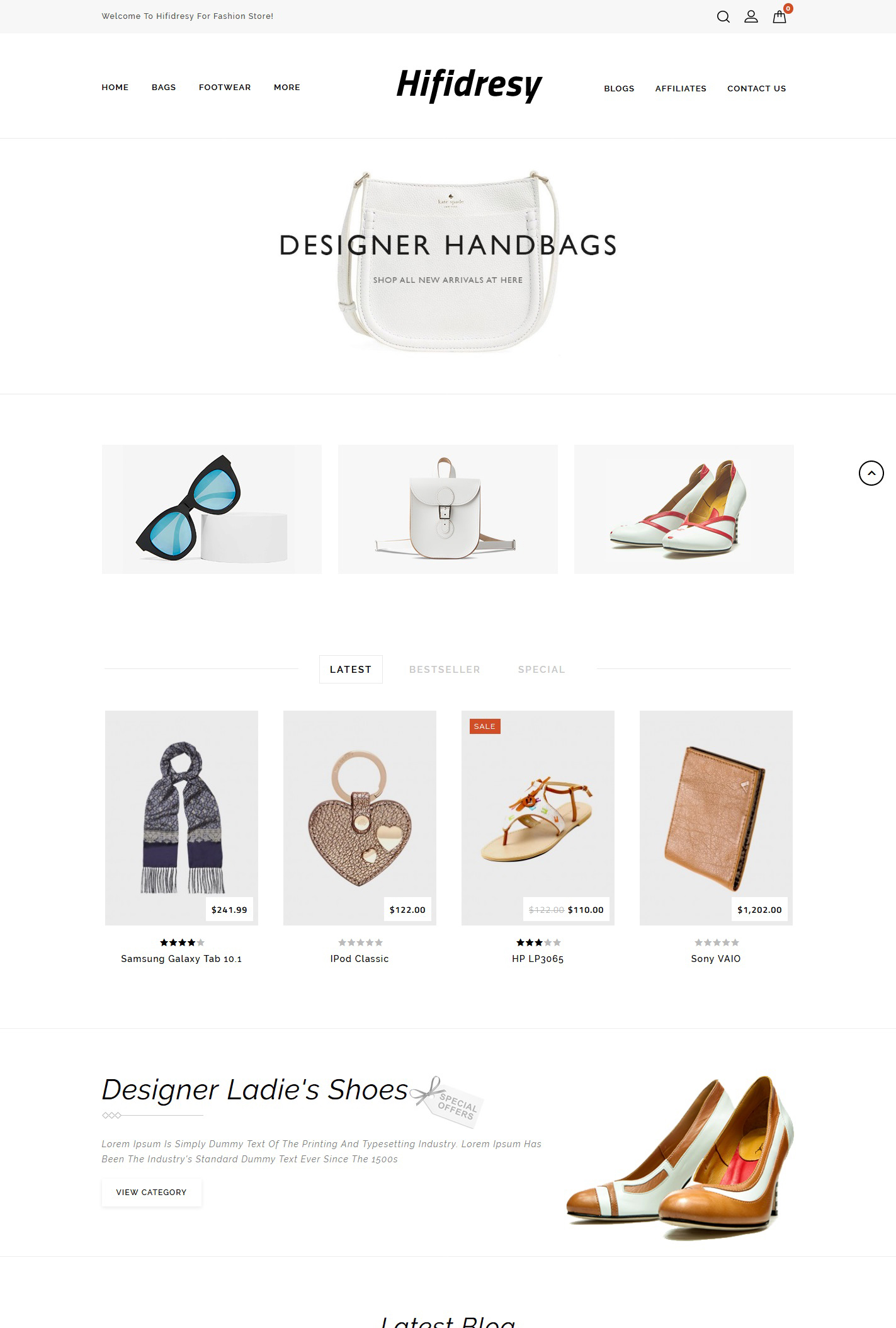896x1328 pixels.
Task: Expand the FOOTWEAR menu item
Action: [x=225, y=88]
